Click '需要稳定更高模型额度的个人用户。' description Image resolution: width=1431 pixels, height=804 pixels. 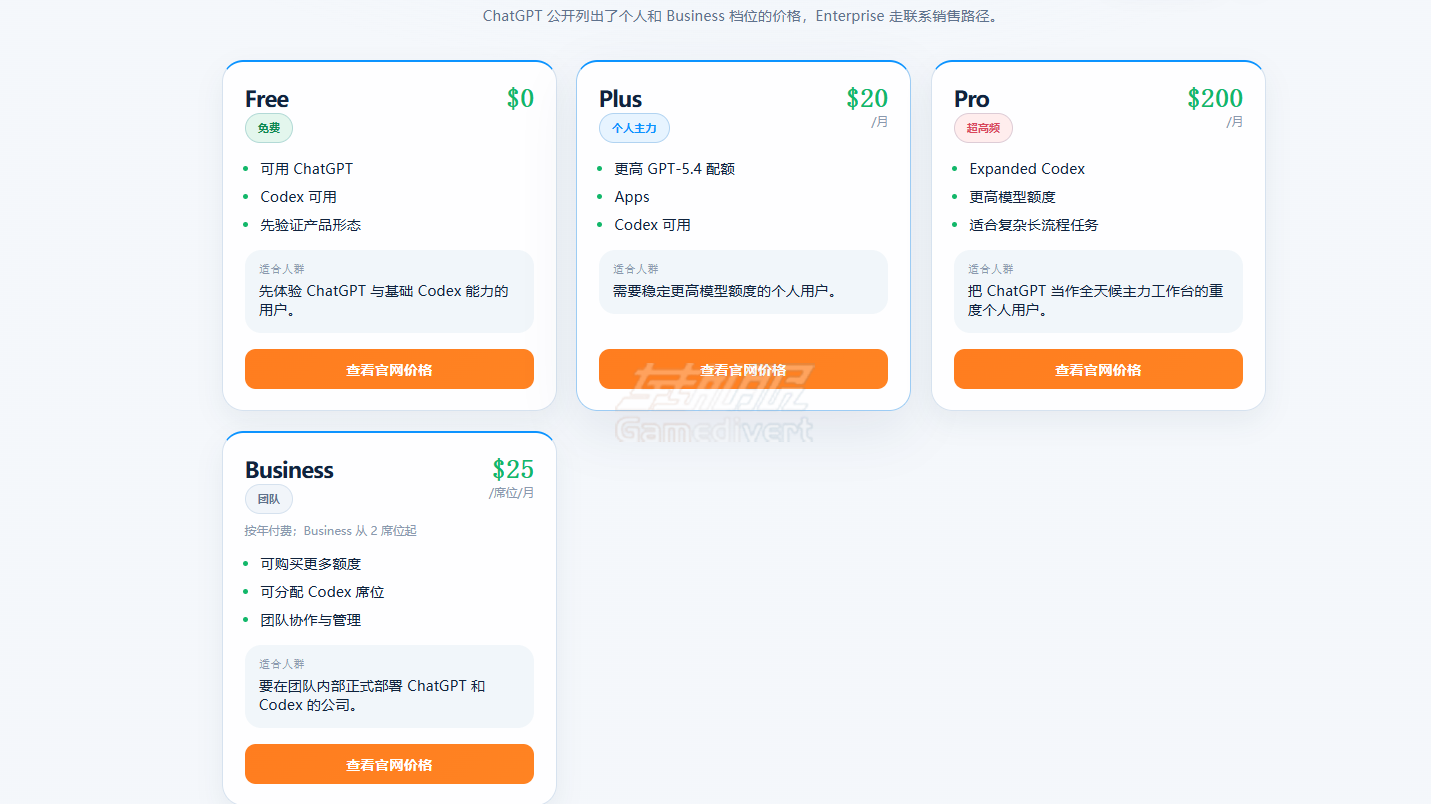pos(725,291)
